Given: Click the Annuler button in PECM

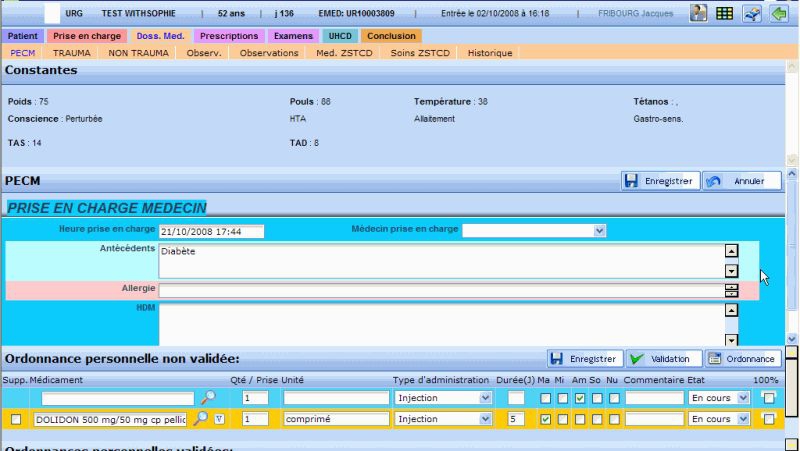Looking at the screenshot, I should tap(742, 181).
